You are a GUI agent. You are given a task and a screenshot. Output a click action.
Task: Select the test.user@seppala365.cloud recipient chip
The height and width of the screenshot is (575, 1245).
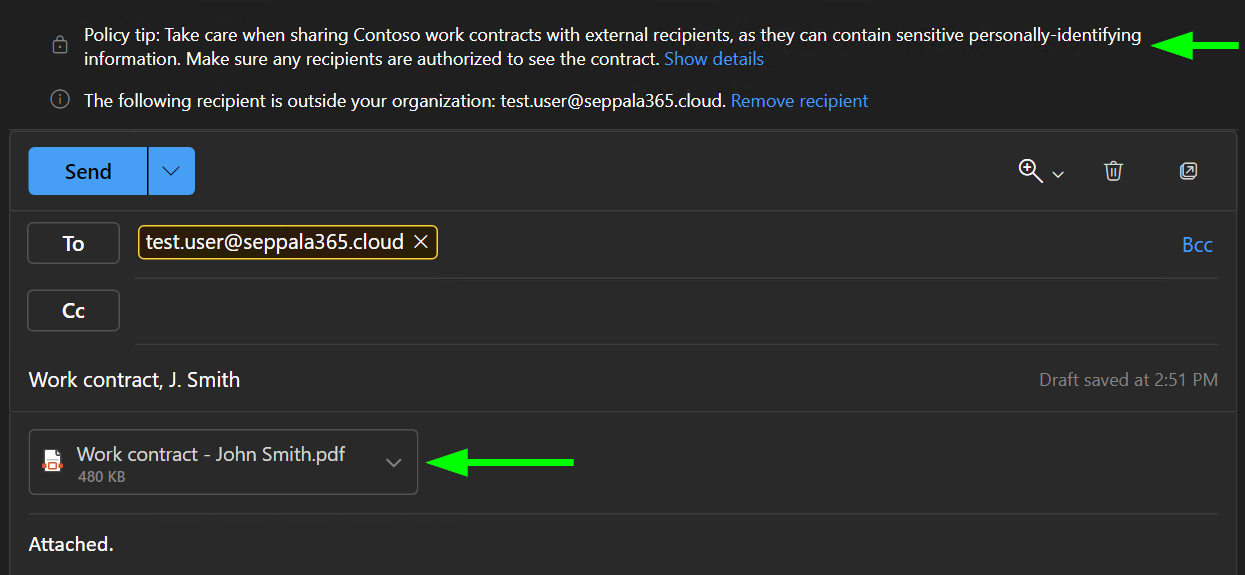[274, 242]
